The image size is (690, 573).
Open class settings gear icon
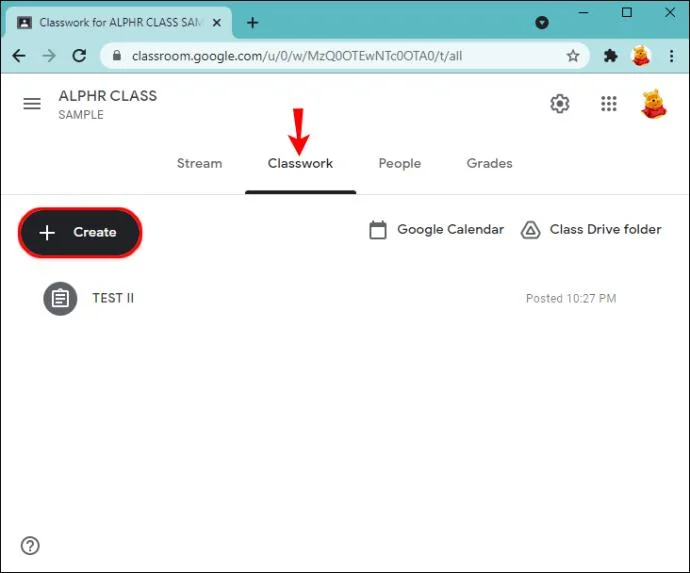[x=560, y=104]
